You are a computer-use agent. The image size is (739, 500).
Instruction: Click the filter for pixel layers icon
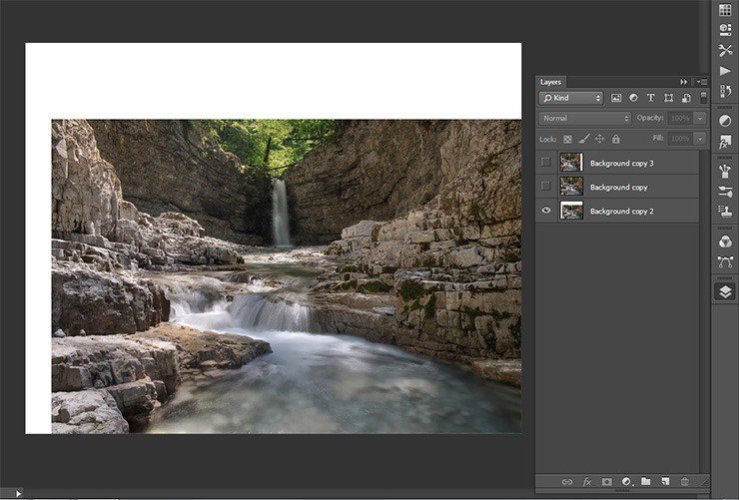pyautogui.click(x=616, y=98)
